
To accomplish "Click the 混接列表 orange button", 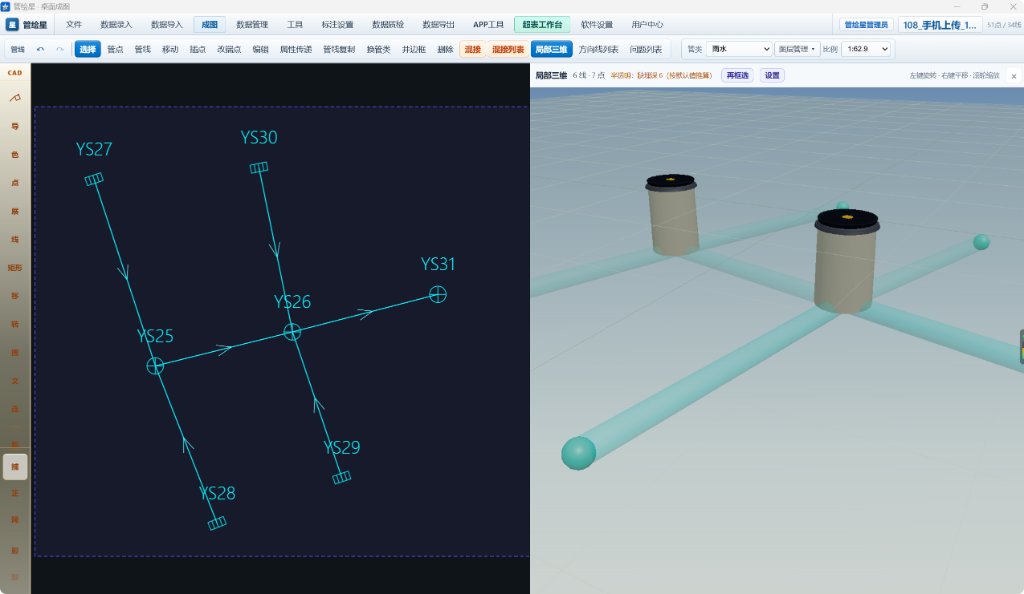I will (508, 49).
